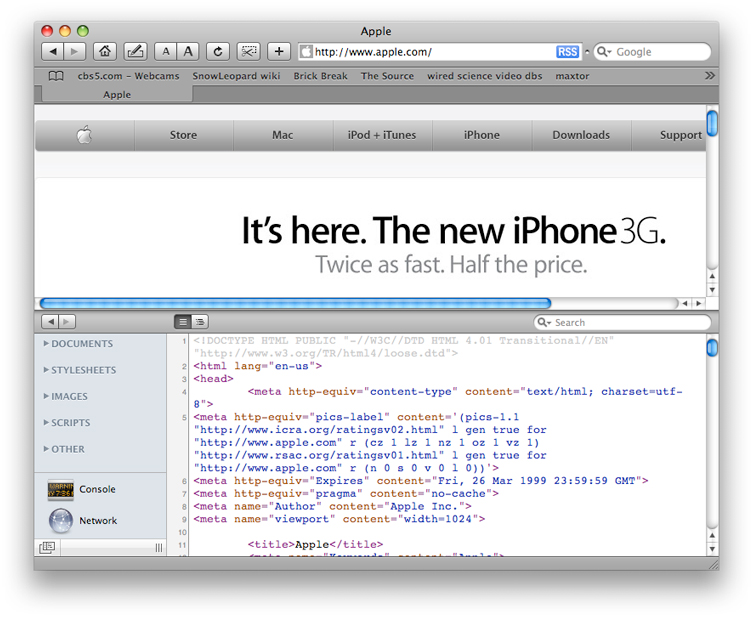The height and width of the screenshot is (617, 753).
Task: Make text bigger with large A
Action: [188, 51]
